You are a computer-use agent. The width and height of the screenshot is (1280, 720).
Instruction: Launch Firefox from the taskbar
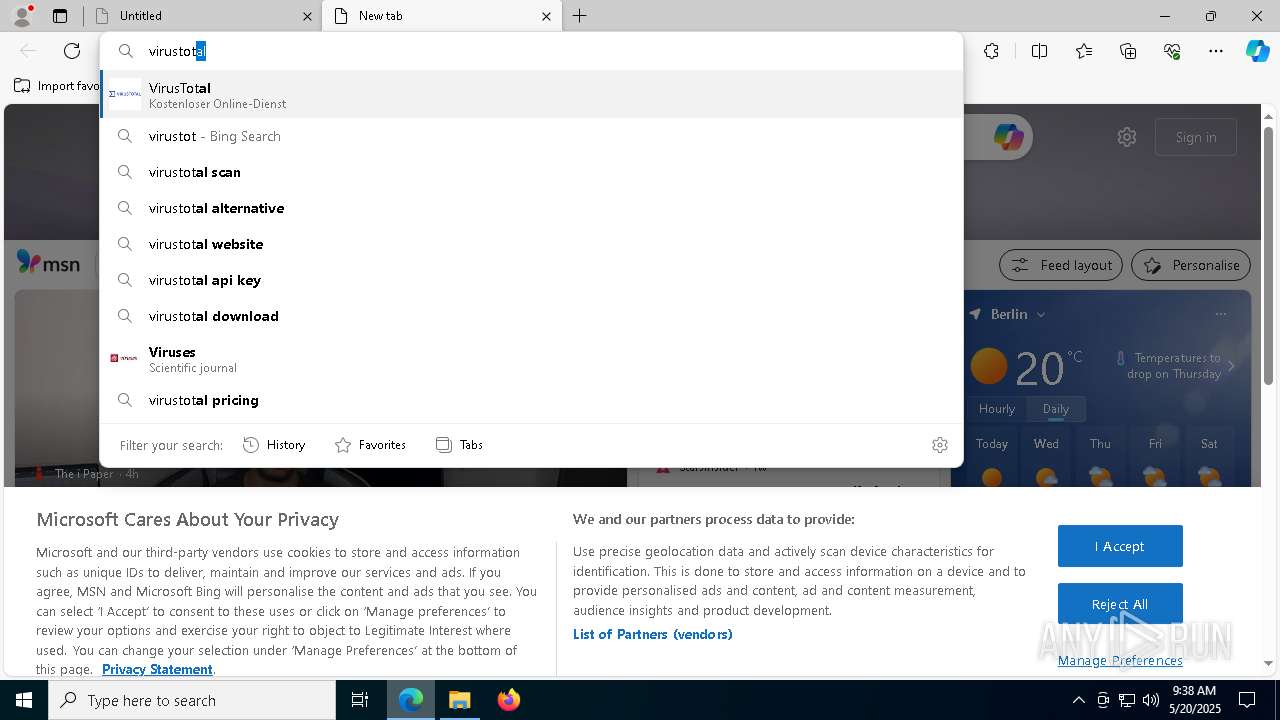pyautogui.click(x=508, y=700)
